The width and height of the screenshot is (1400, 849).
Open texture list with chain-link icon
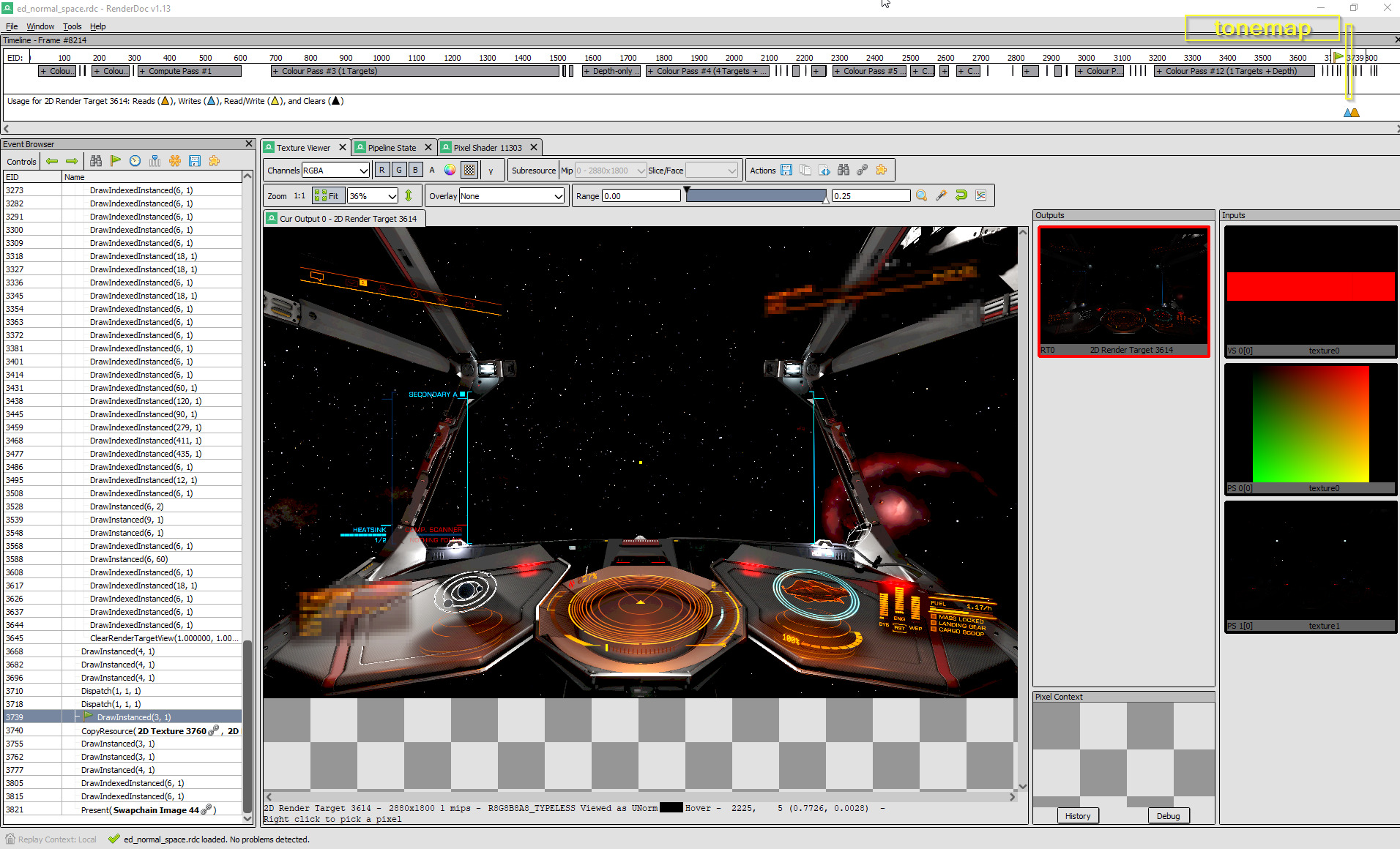point(863,170)
